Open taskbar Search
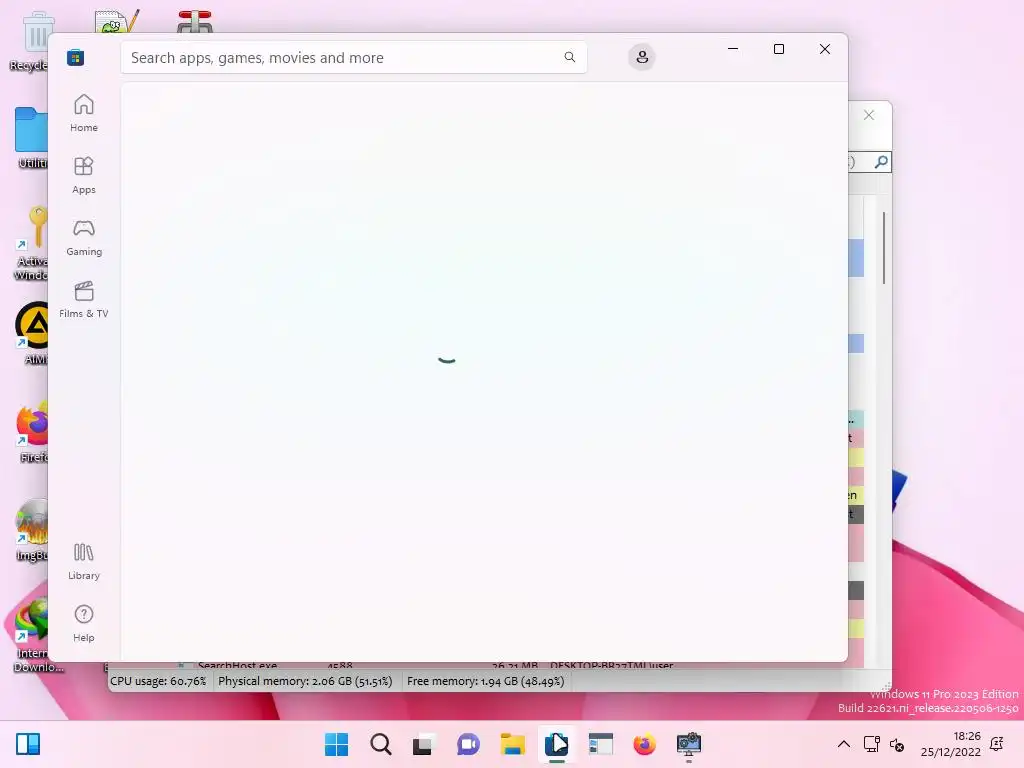The width and height of the screenshot is (1024, 768). 381,744
